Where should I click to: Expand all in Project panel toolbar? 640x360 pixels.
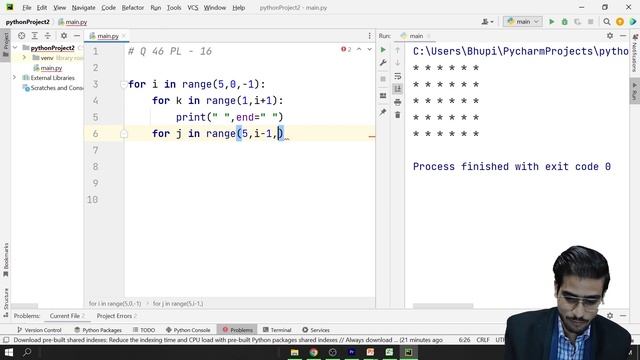pos(35,36)
